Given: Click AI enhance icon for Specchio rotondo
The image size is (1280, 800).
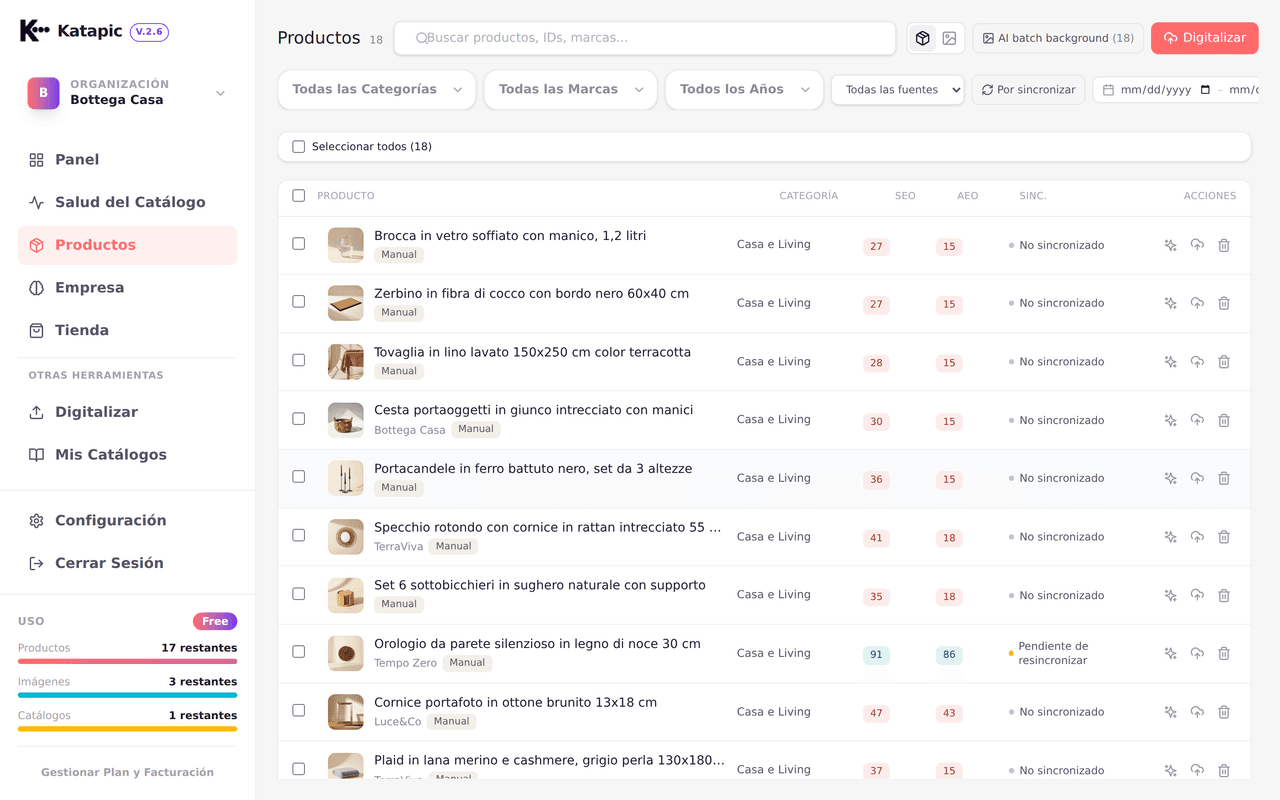Looking at the screenshot, I should (1170, 537).
